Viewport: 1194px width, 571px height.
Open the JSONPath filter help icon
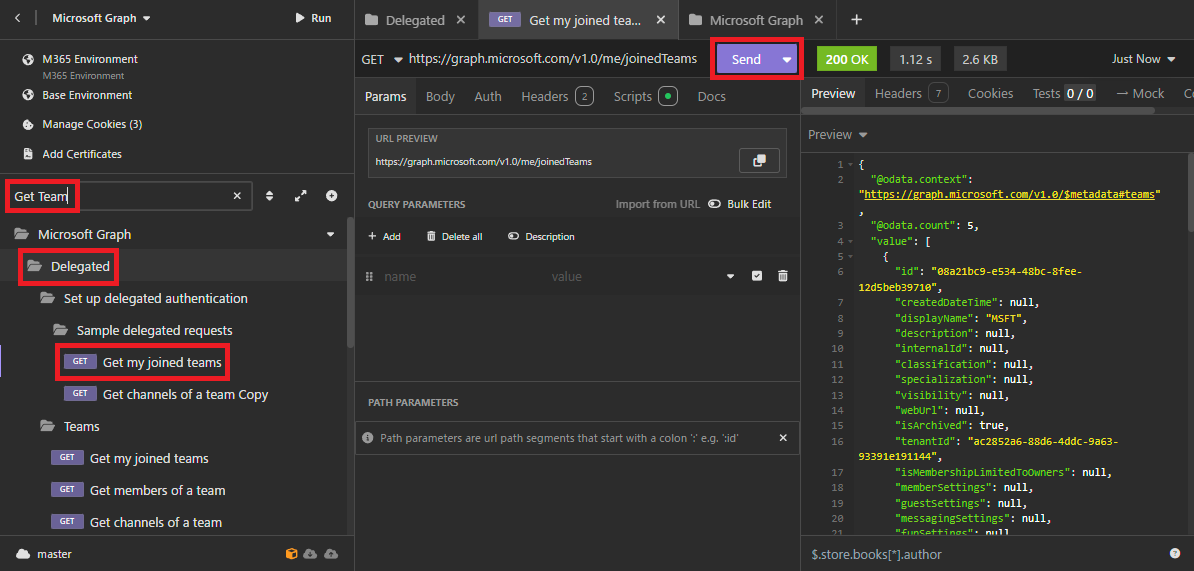[1174, 553]
